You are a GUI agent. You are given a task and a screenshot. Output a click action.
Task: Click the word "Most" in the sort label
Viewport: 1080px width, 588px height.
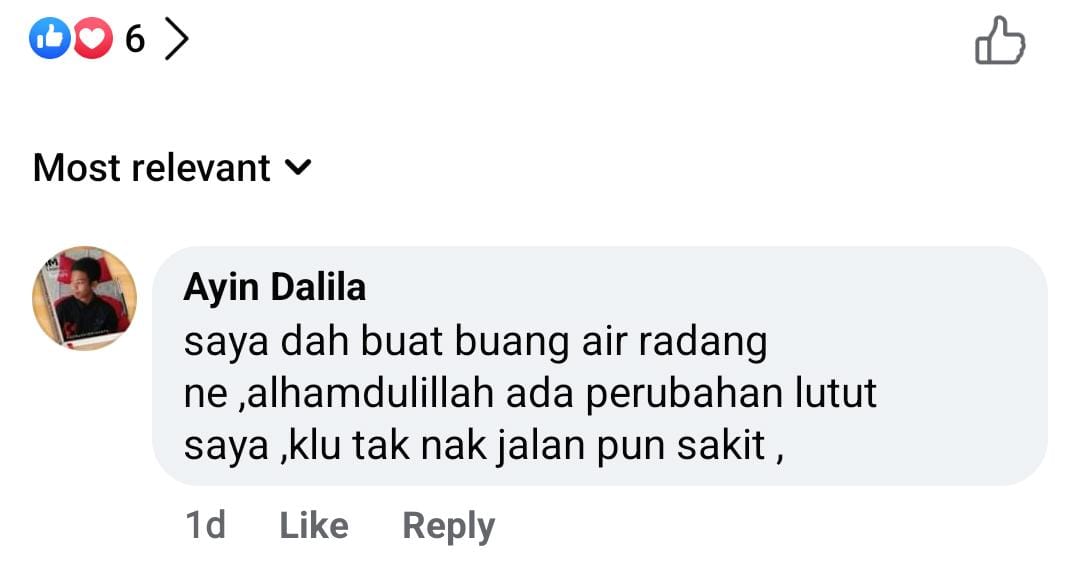[76, 168]
